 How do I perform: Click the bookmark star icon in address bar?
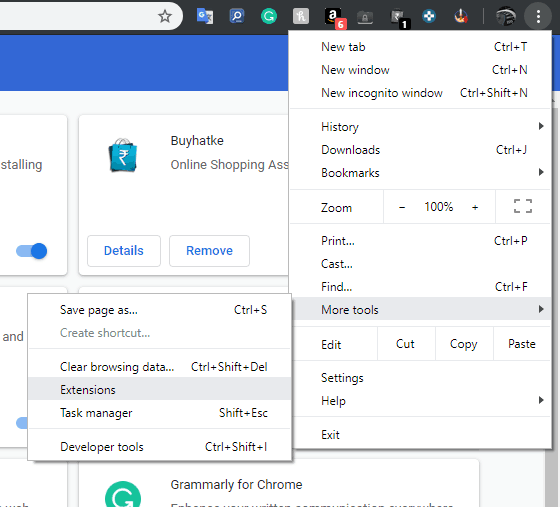pyautogui.click(x=165, y=16)
